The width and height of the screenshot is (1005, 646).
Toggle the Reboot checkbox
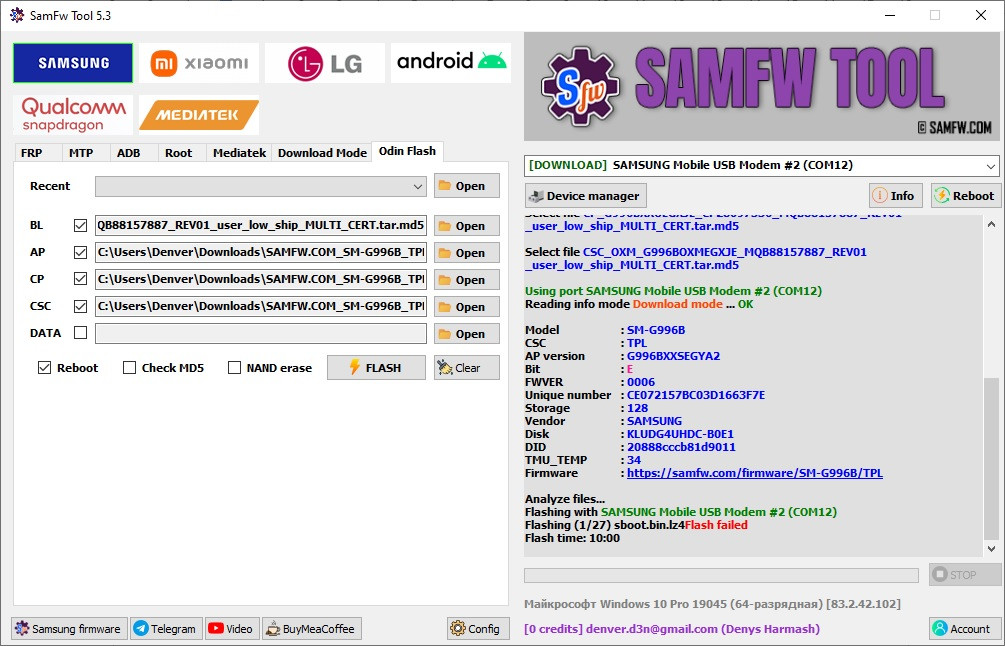pyautogui.click(x=44, y=368)
